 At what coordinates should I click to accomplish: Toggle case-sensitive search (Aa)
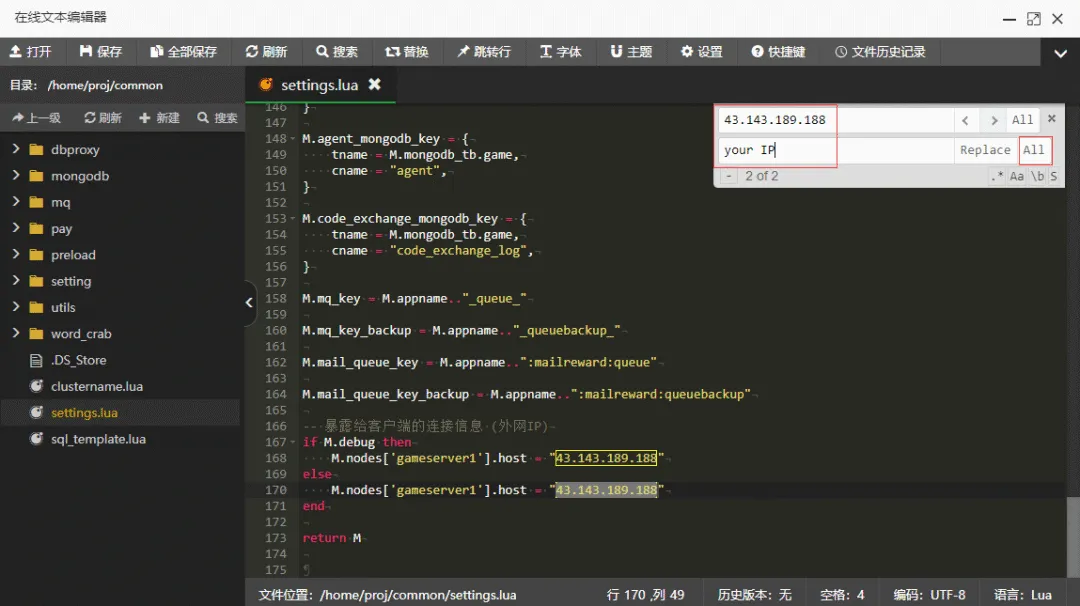point(1017,176)
